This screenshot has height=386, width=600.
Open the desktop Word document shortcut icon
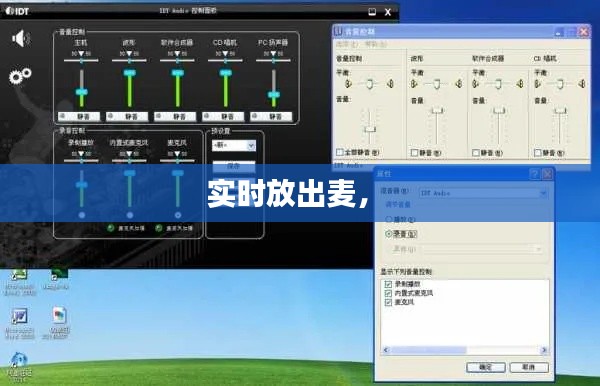pos(19,317)
